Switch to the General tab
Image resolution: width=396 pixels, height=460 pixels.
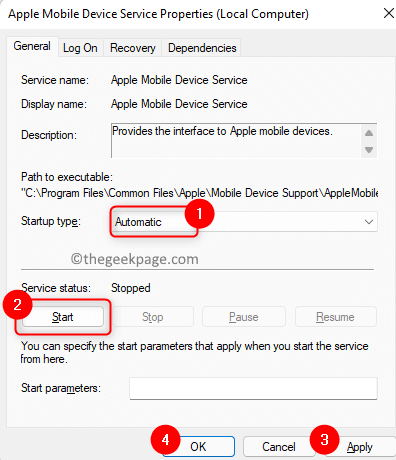32,46
